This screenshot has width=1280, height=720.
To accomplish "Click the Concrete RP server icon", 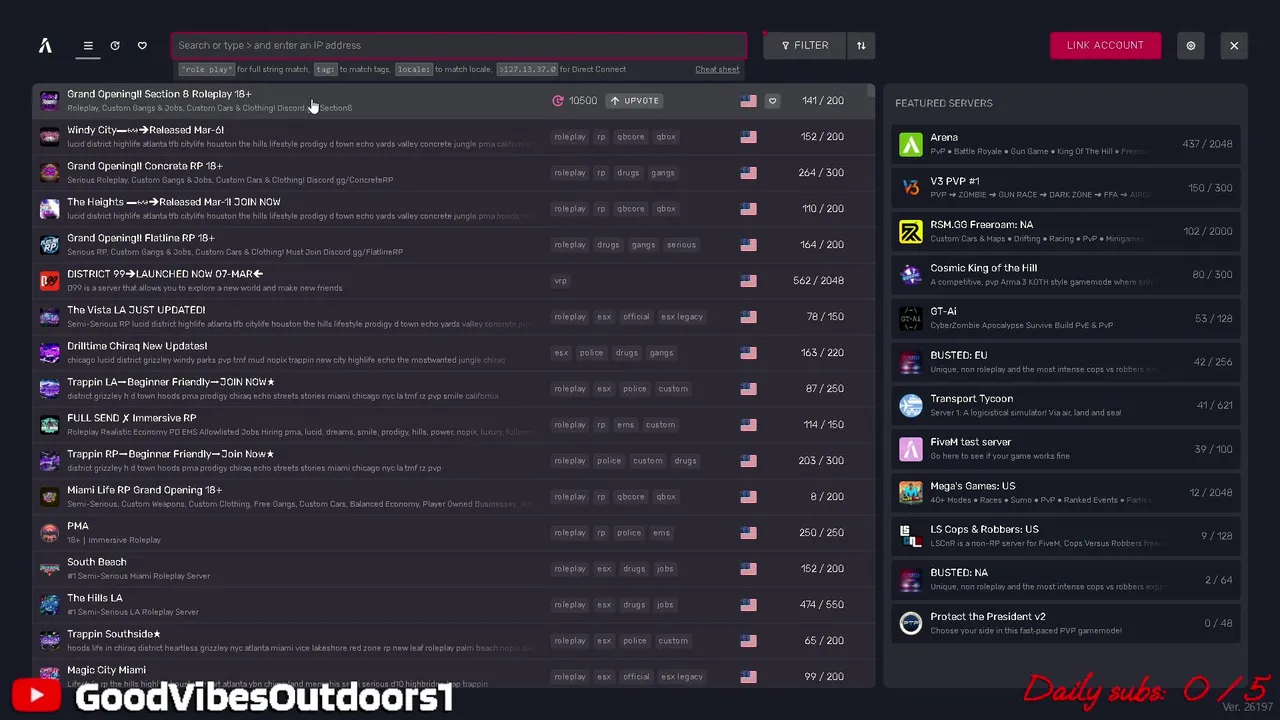I will (49, 172).
